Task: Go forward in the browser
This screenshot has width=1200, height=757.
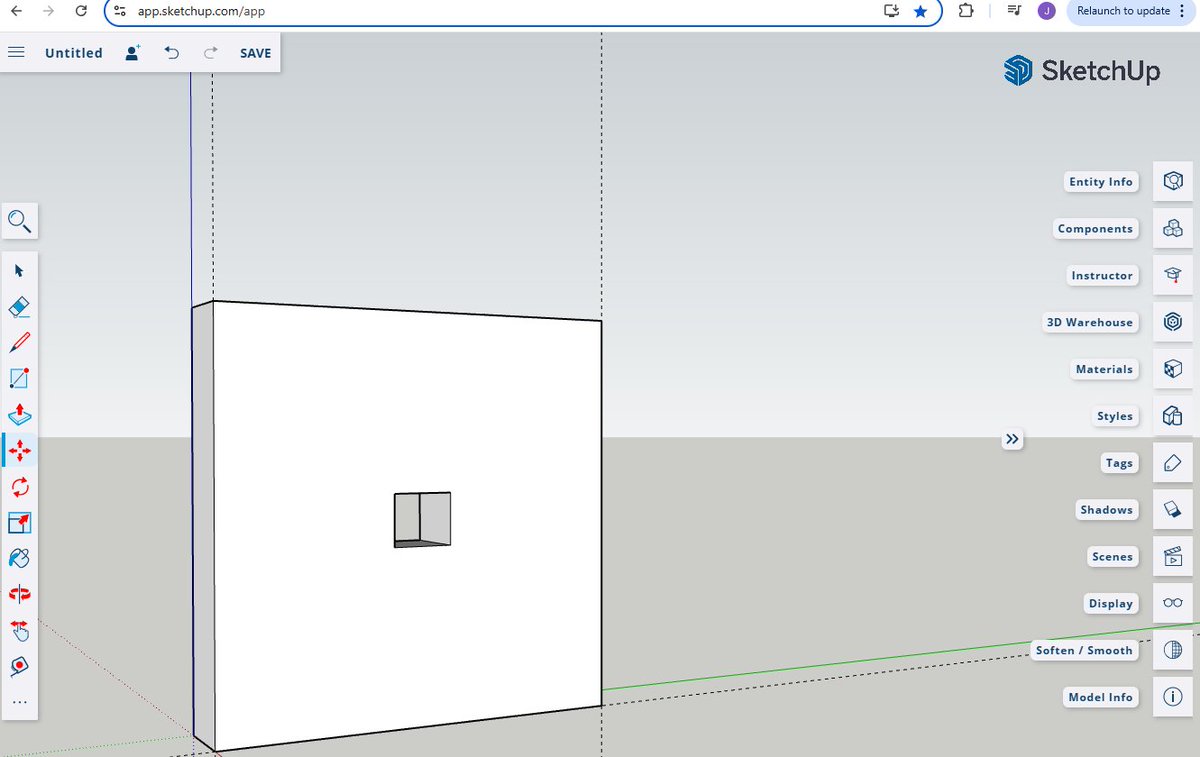Action: [48, 11]
